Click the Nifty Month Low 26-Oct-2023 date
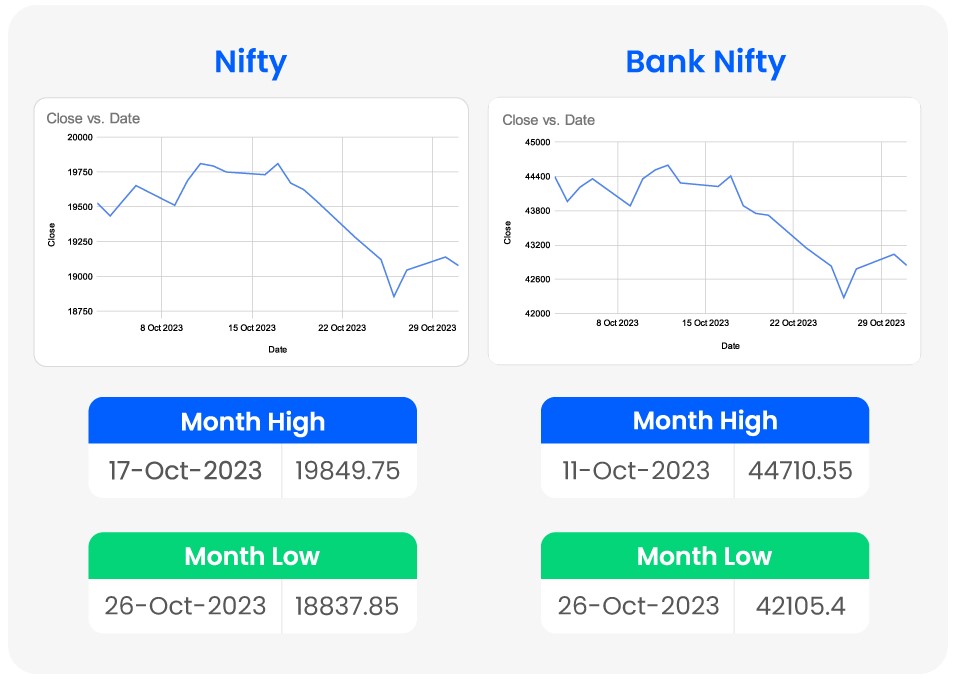953x679 pixels. tap(185, 606)
